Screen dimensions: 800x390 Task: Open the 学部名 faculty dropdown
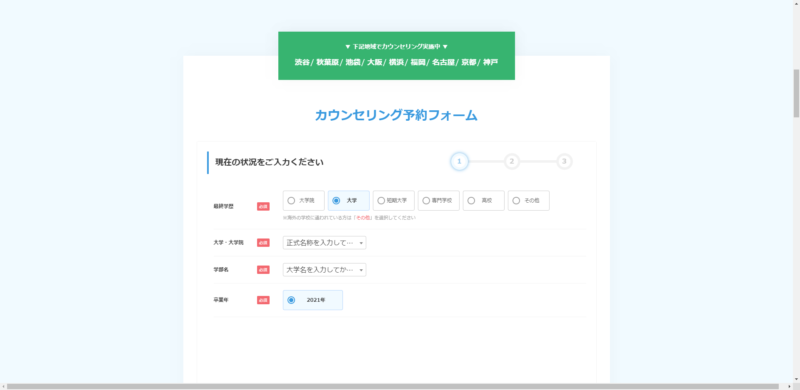point(324,270)
